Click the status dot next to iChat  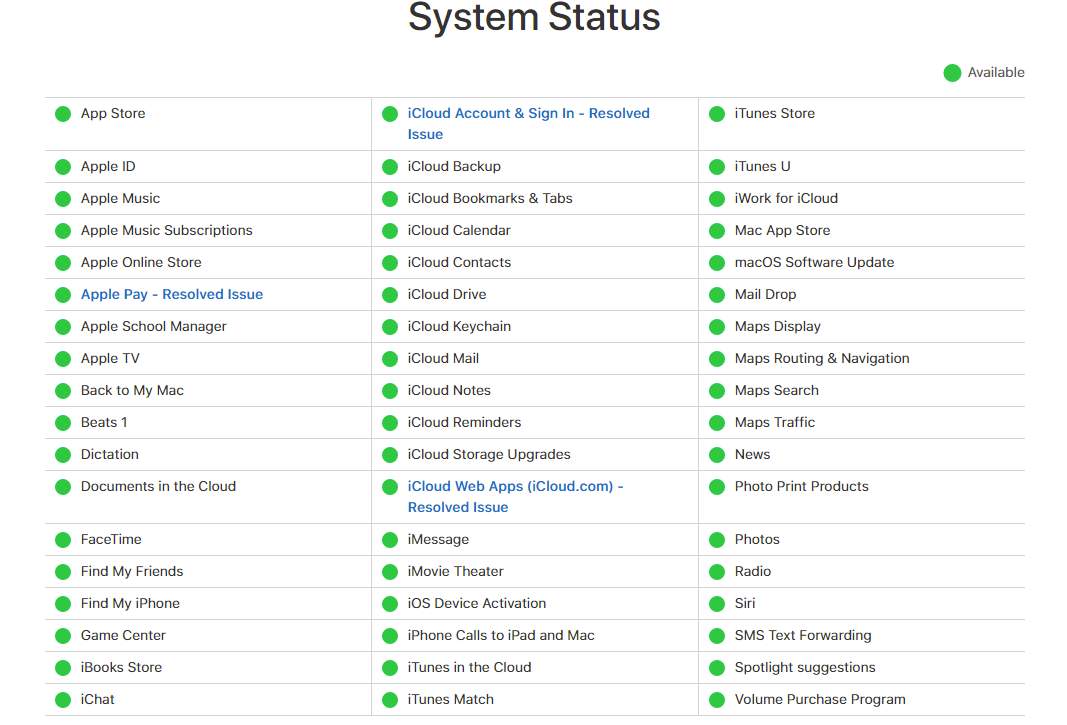pyautogui.click(x=63, y=700)
